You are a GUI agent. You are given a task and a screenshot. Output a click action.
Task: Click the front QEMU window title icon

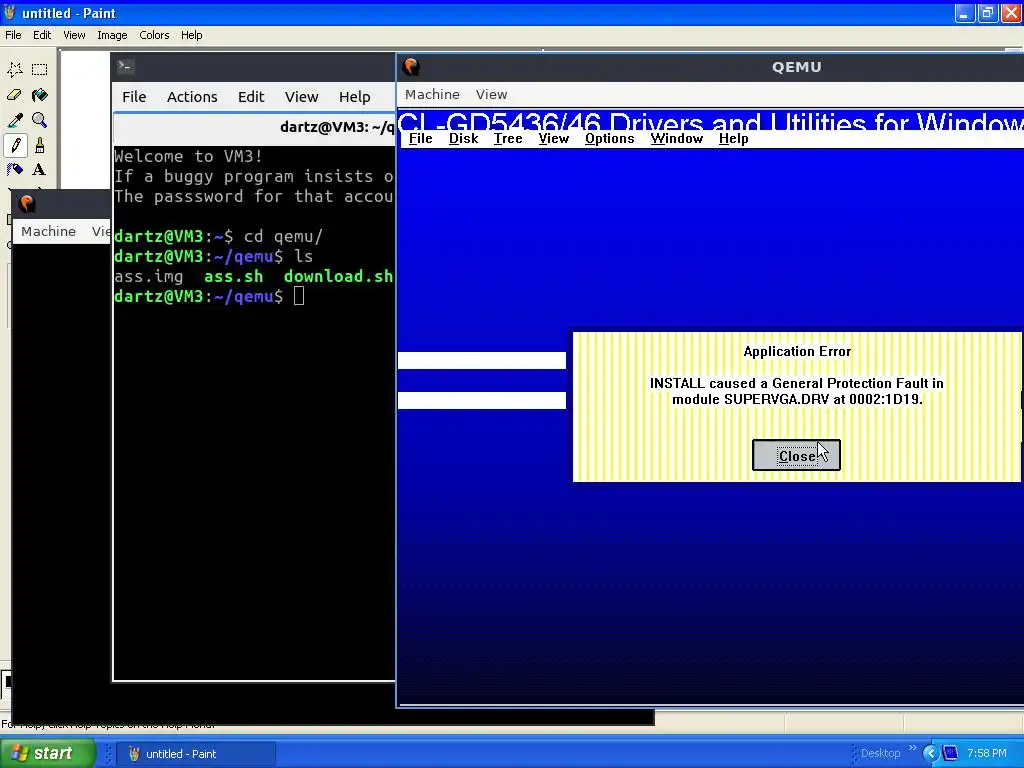pyautogui.click(x=411, y=67)
